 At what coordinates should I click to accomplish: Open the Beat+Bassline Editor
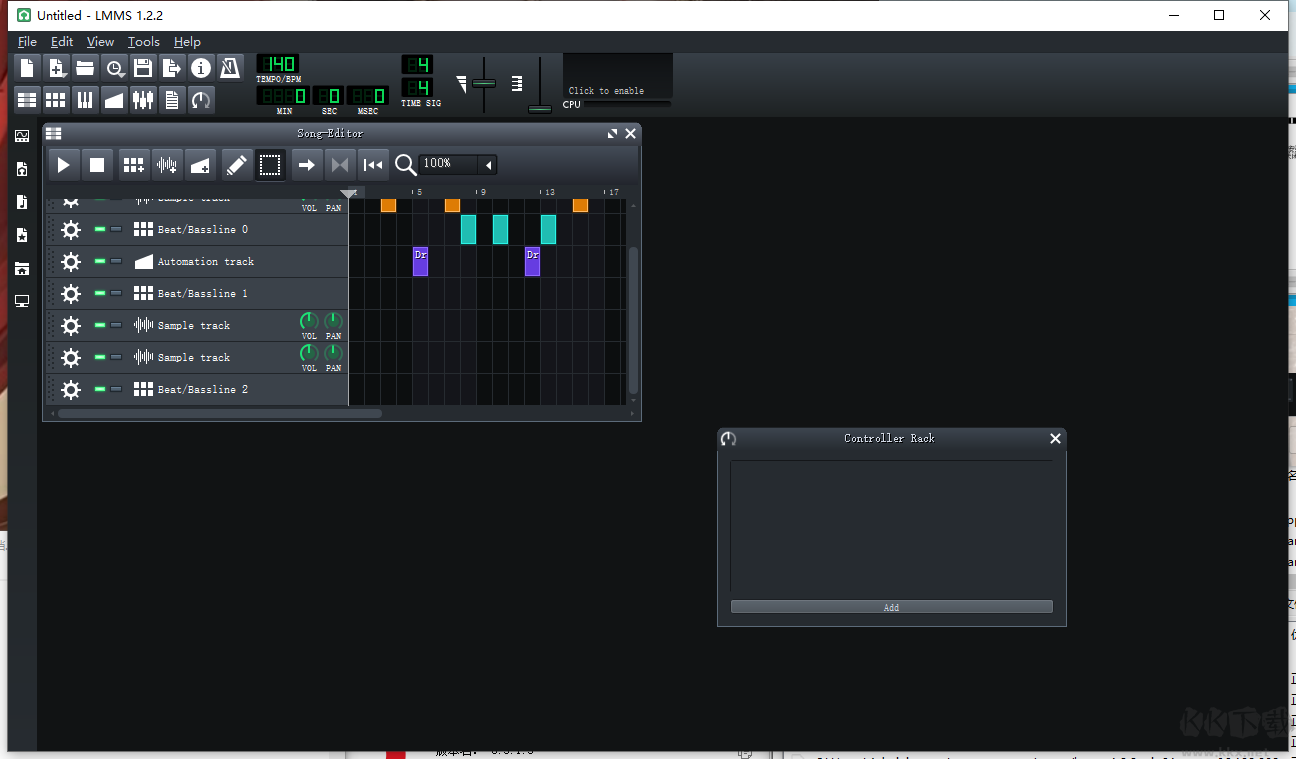tap(55, 100)
